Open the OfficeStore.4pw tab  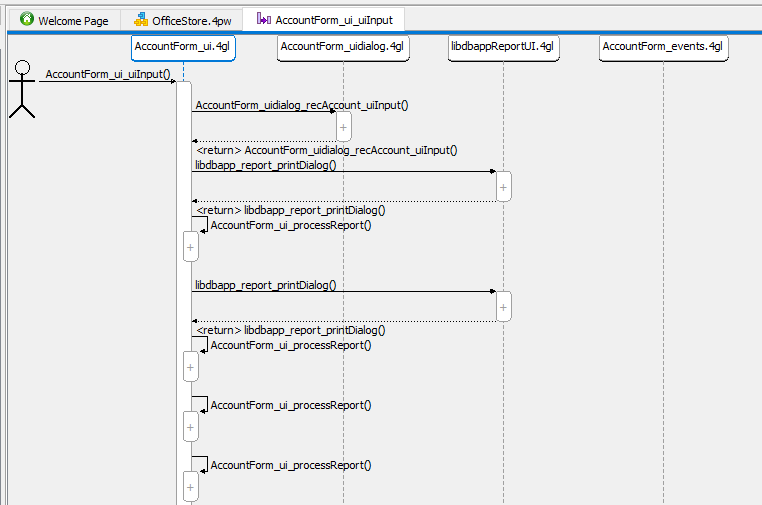click(183, 20)
